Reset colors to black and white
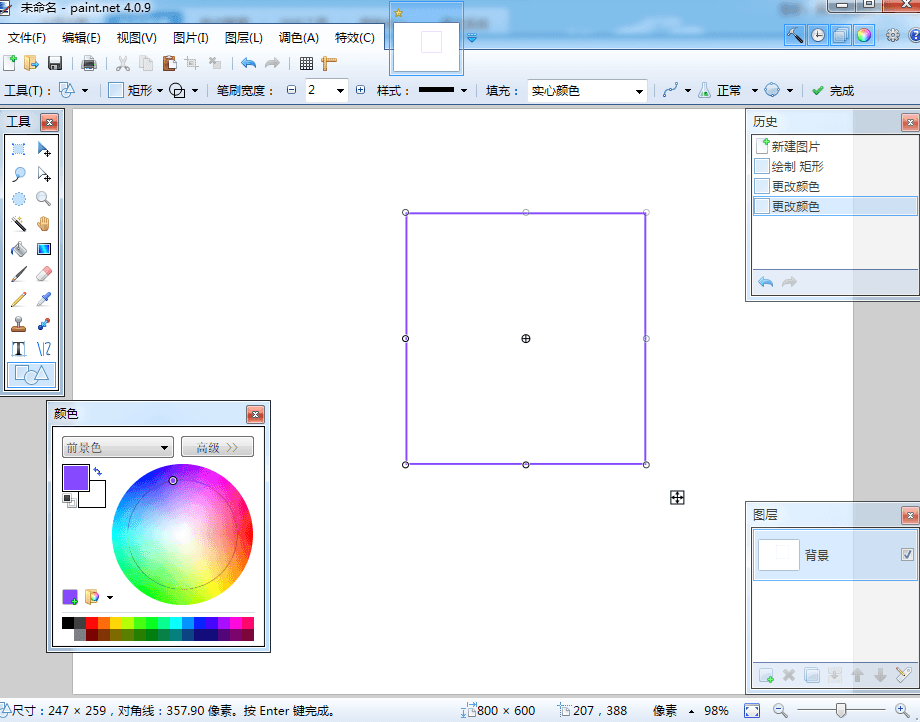920x722 pixels. 69,500
